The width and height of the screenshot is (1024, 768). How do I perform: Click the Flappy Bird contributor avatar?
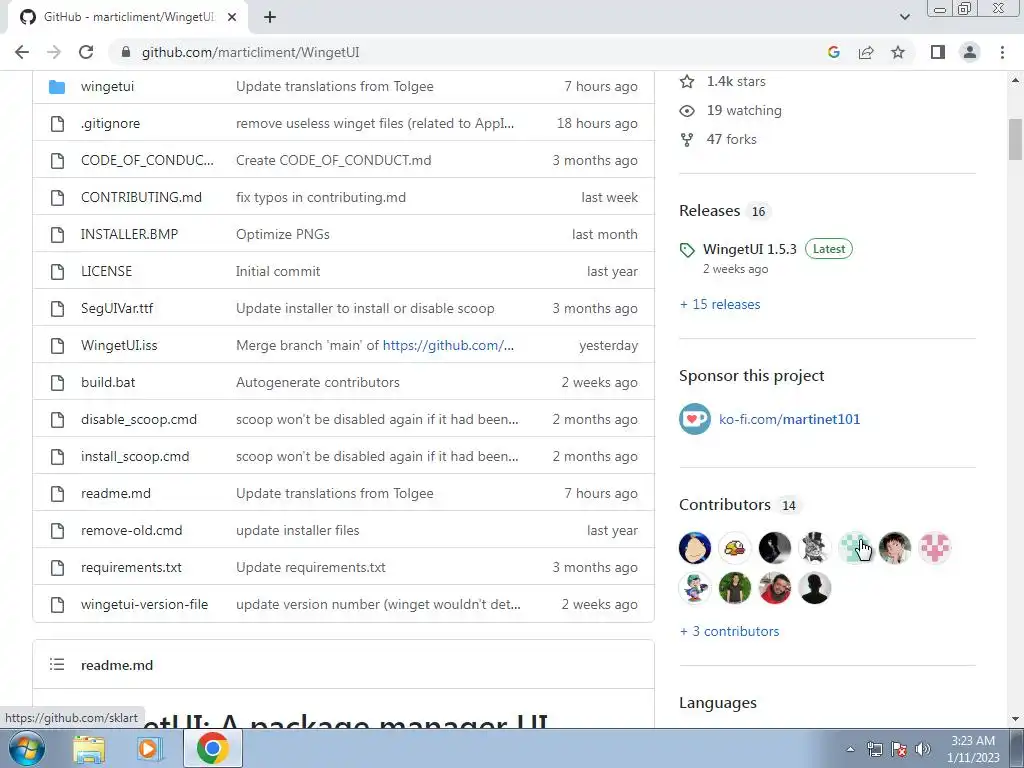coord(735,548)
